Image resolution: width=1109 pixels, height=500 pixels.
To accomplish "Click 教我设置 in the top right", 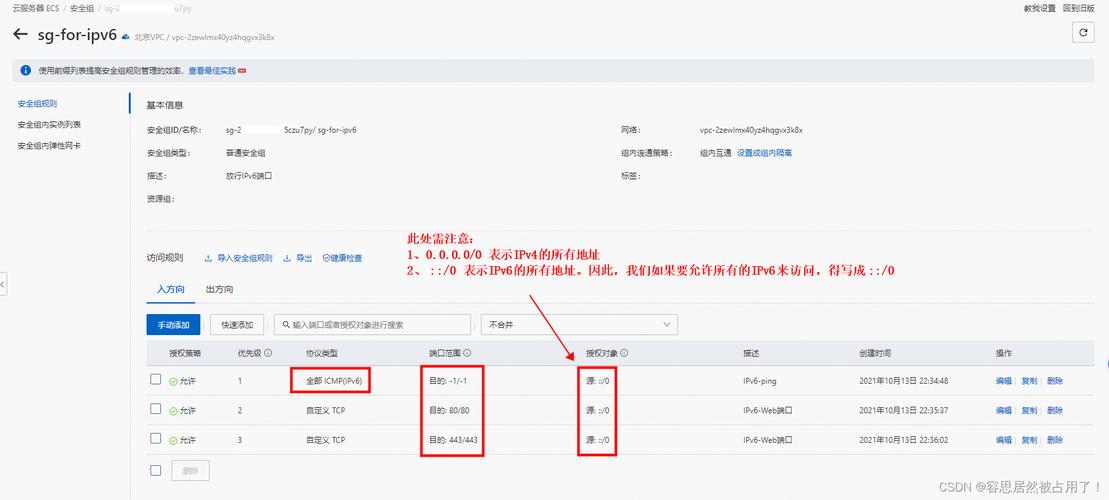I will [x=1040, y=8].
